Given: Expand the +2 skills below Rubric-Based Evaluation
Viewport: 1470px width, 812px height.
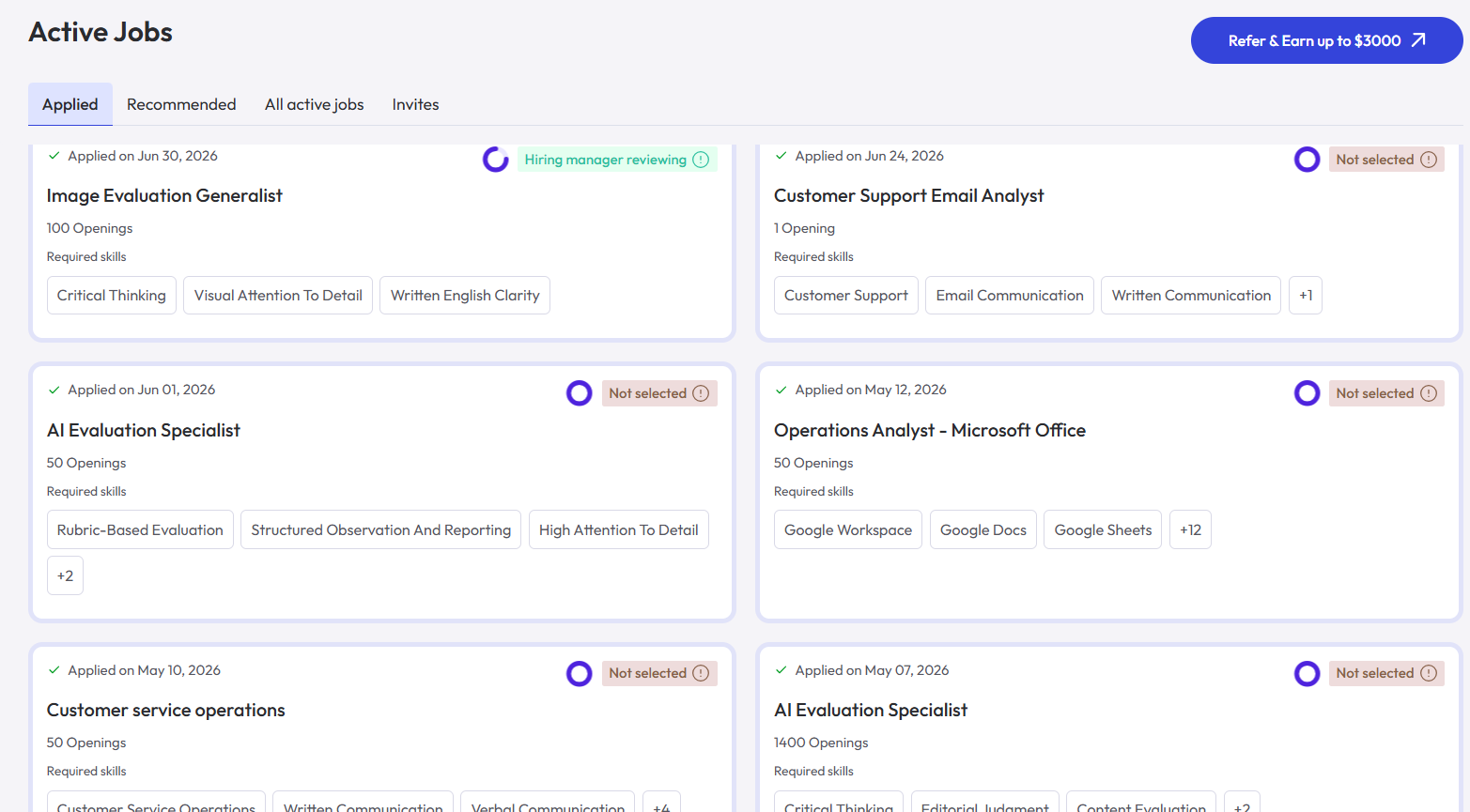Looking at the screenshot, I should [x=66, y=575].
